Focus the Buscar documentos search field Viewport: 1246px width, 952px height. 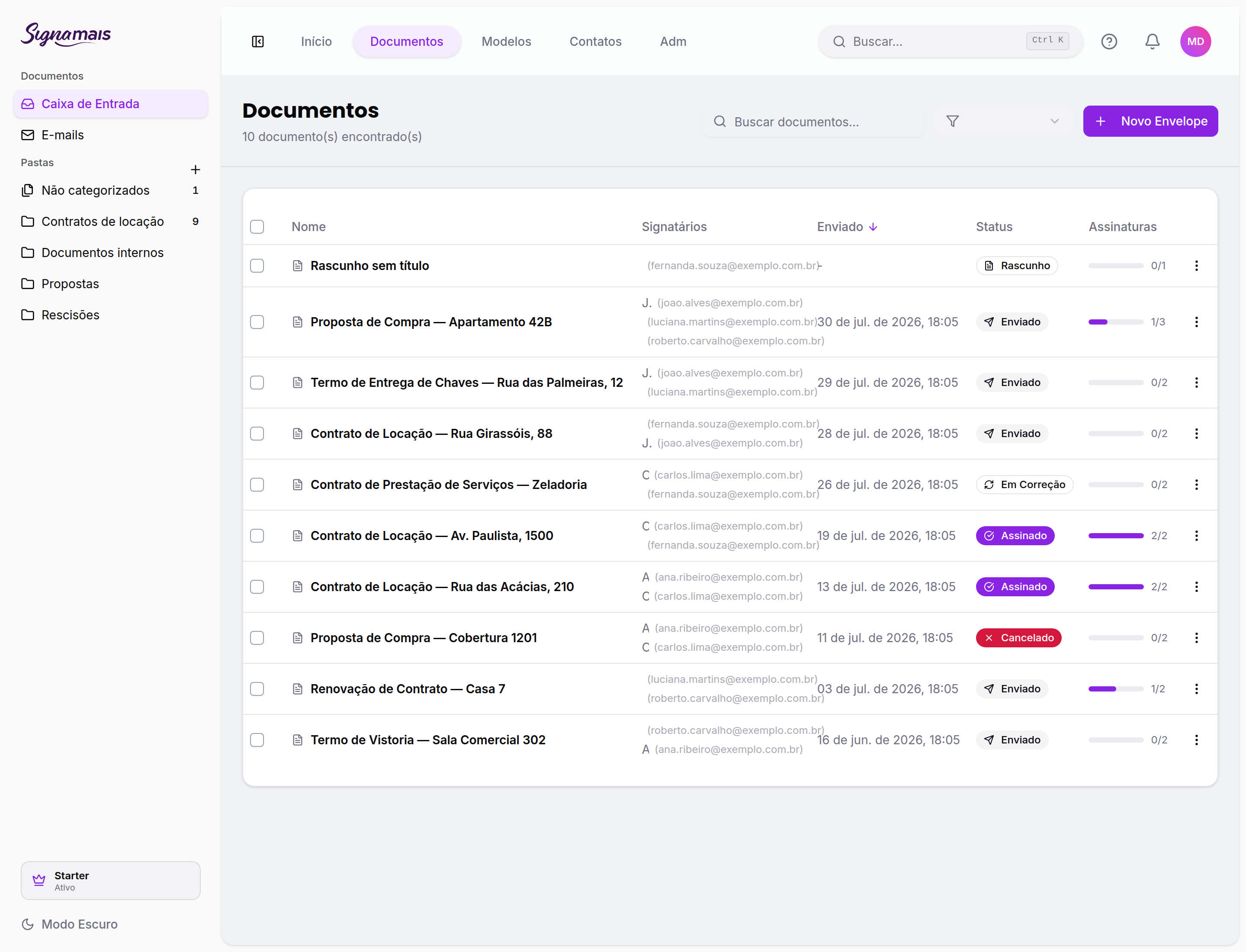[813, 121]
